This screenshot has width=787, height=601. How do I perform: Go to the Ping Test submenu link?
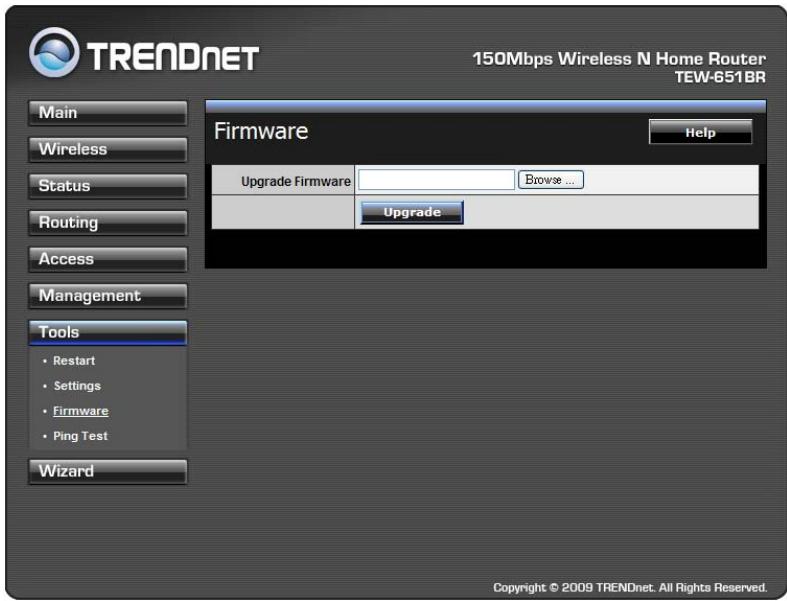80,436
